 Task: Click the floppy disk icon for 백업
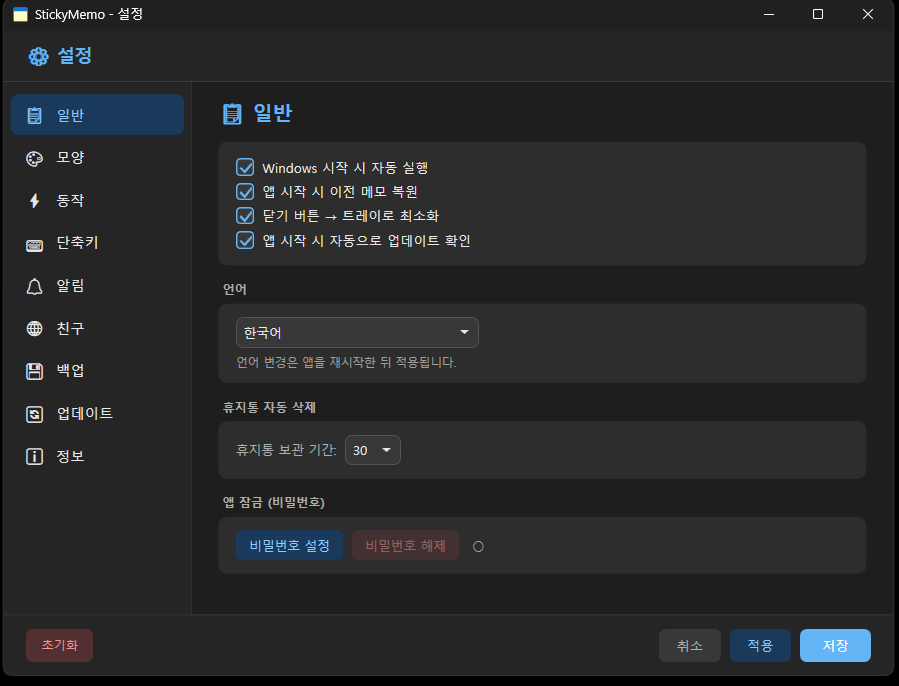(x=35, y=372)
